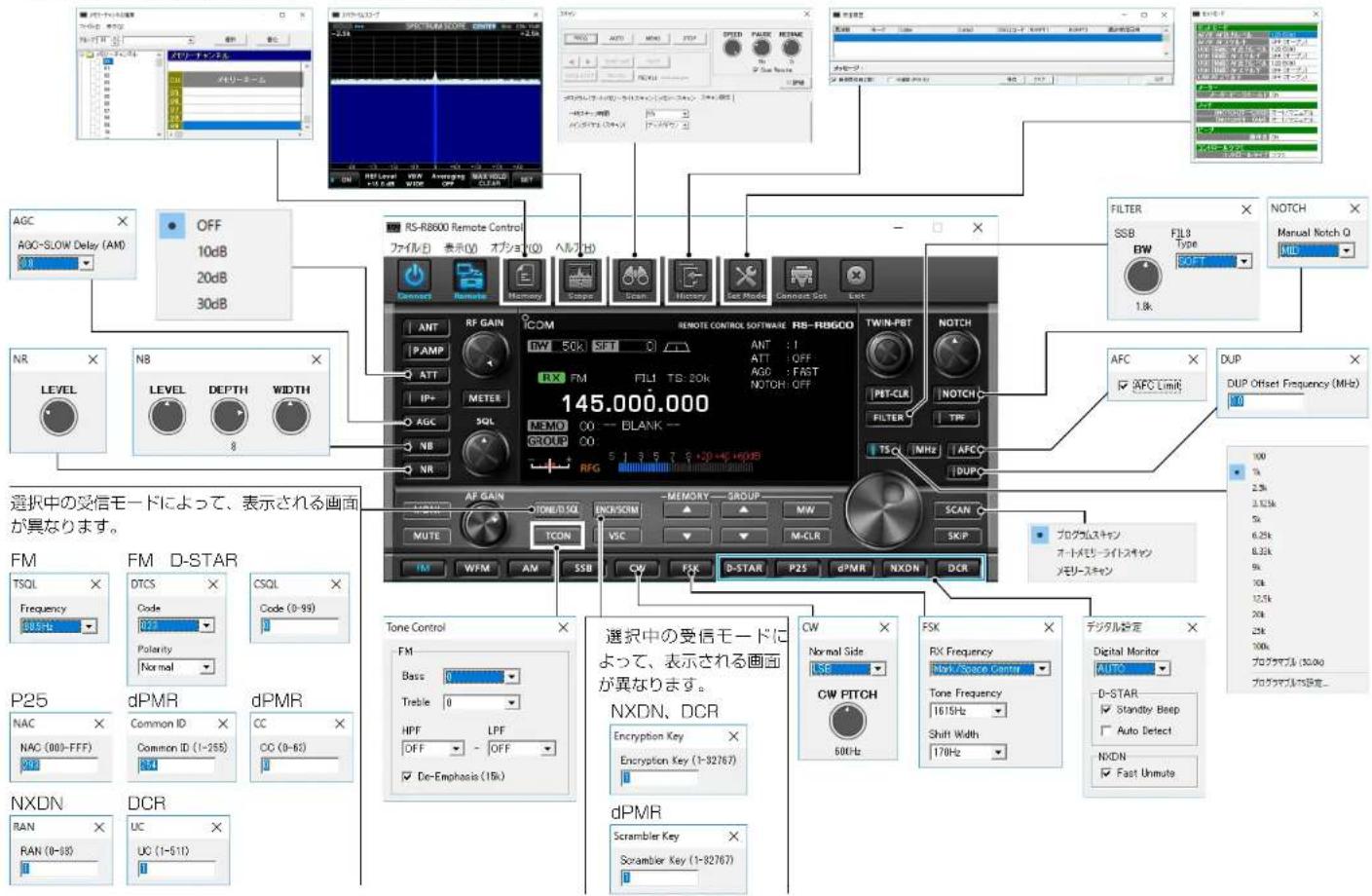
Task: Check the AFC Limit checkbox
Action: [1123, 386]
